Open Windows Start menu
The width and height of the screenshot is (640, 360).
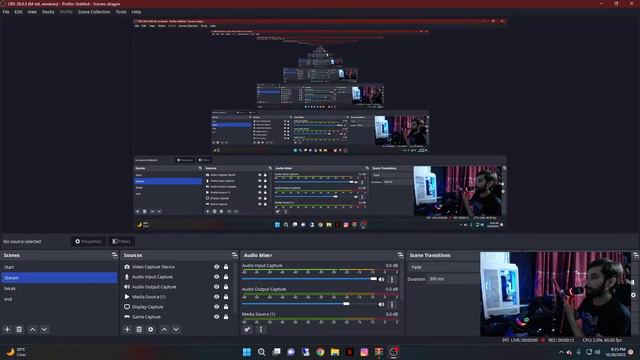tap(247, 352)
